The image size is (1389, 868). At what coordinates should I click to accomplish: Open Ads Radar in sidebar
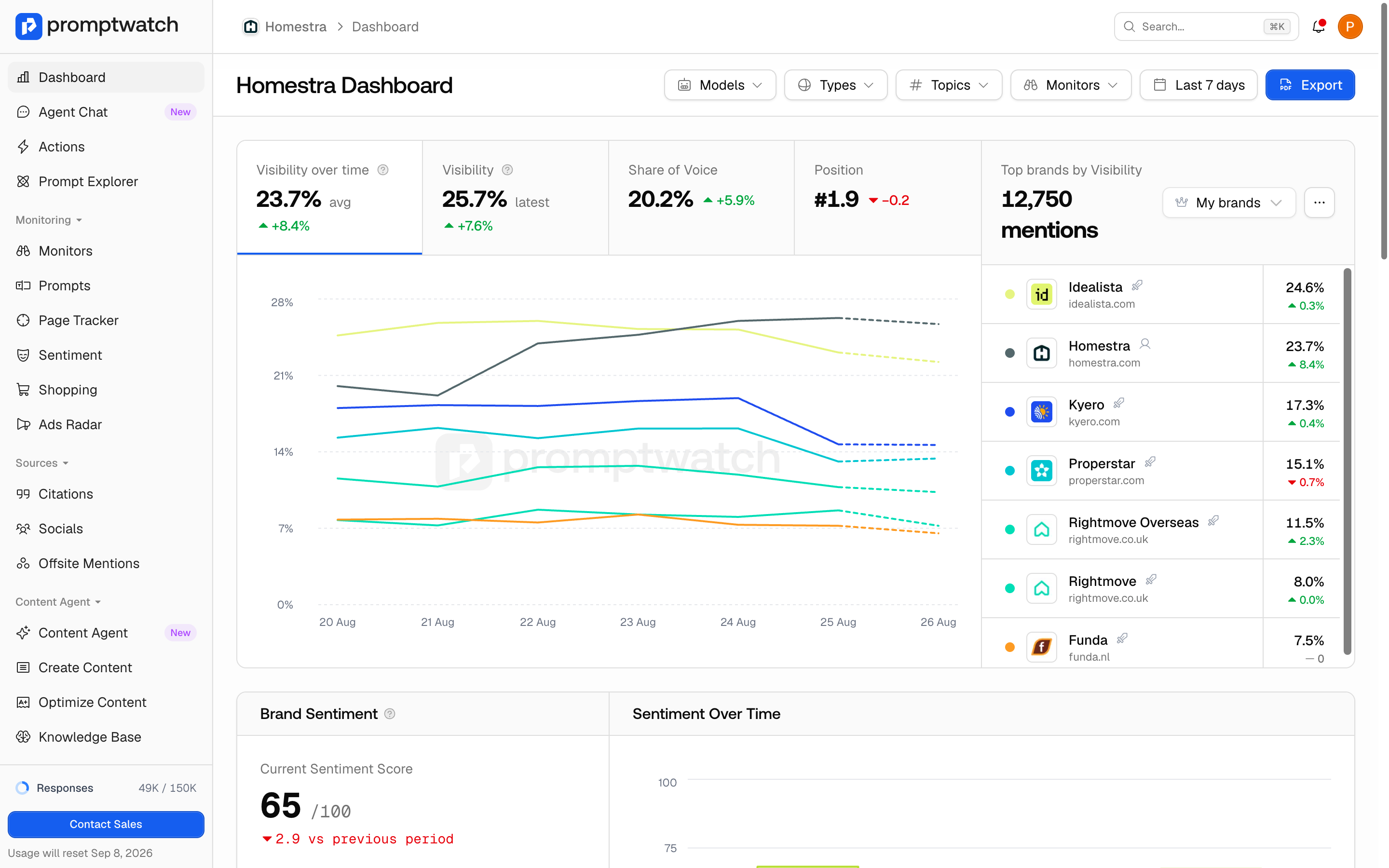click(106, 424)
